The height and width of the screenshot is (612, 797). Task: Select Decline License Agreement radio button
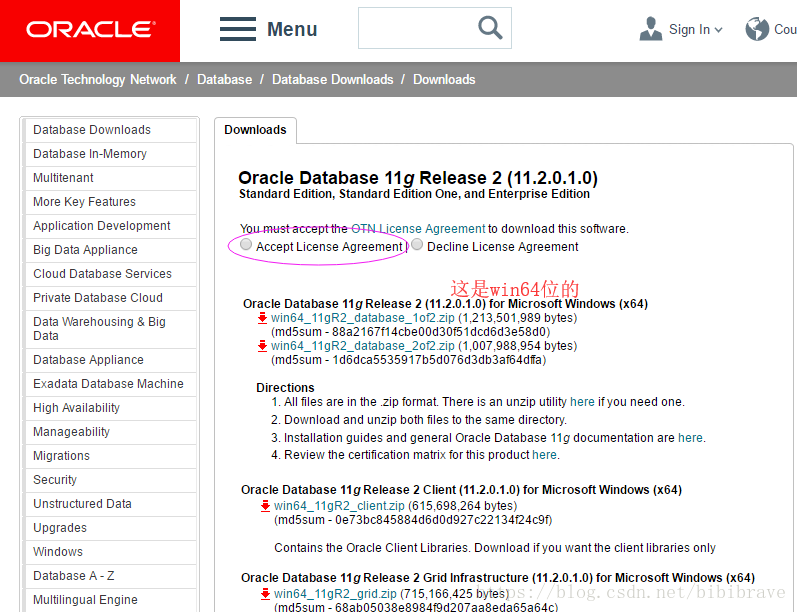pyautogui.click(x=417, y=245)
